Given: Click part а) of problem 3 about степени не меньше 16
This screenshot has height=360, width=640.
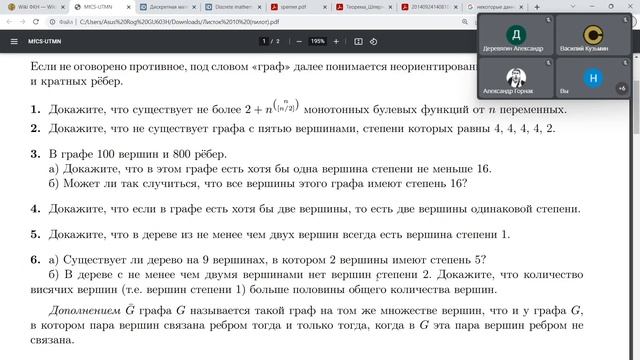Looking at the screenshot, I should click(270, 169).
